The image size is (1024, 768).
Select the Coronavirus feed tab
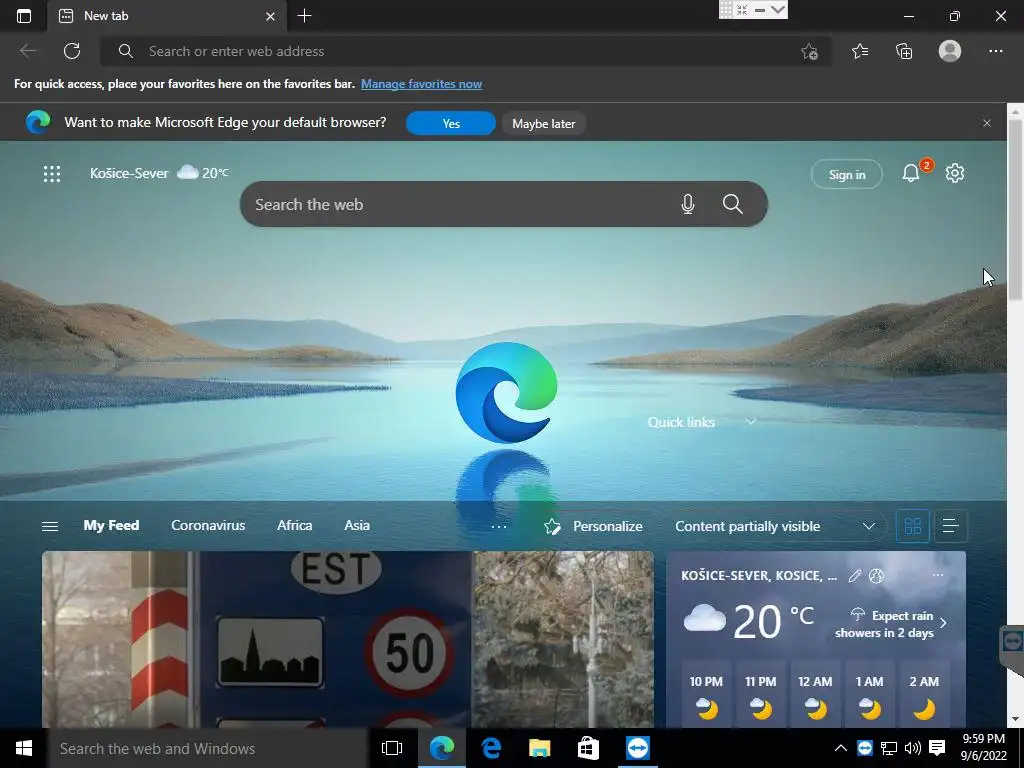pos(208,525)
